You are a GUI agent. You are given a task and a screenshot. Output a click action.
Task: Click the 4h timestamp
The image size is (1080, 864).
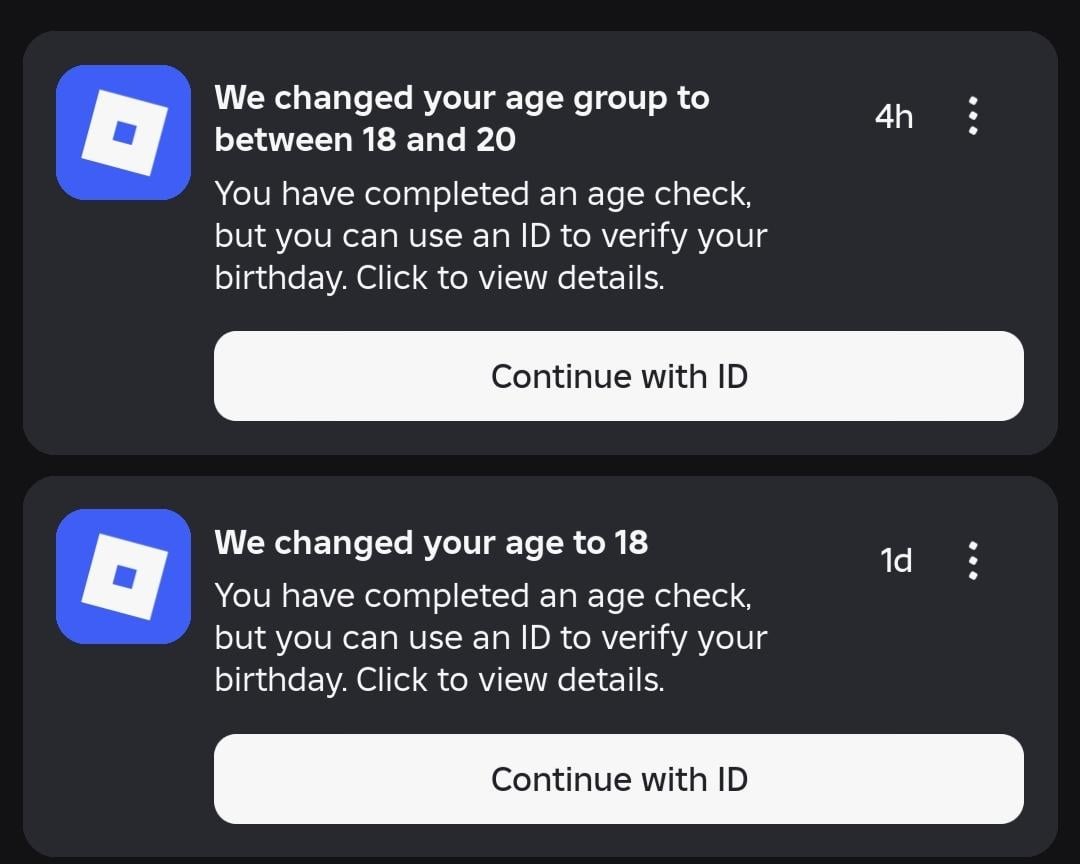(x=894, y=117)
